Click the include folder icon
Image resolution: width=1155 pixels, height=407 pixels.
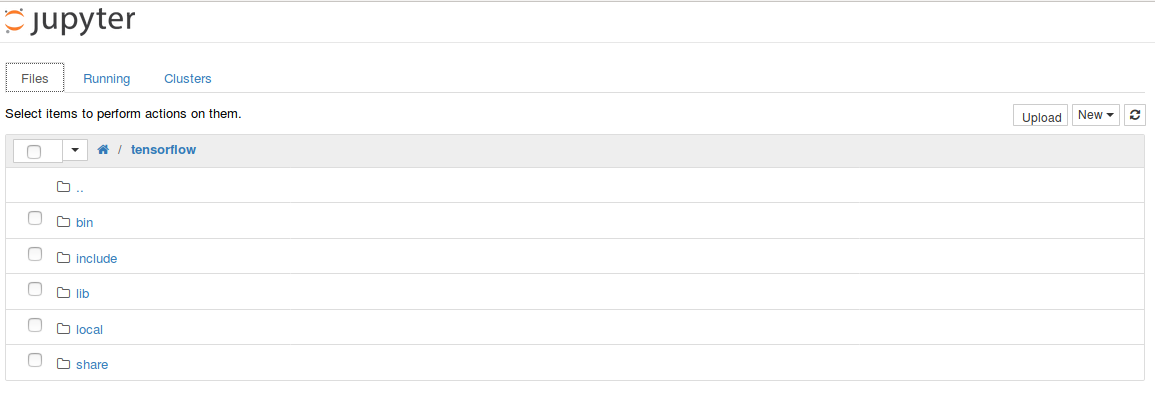click(x=63, y=258)
